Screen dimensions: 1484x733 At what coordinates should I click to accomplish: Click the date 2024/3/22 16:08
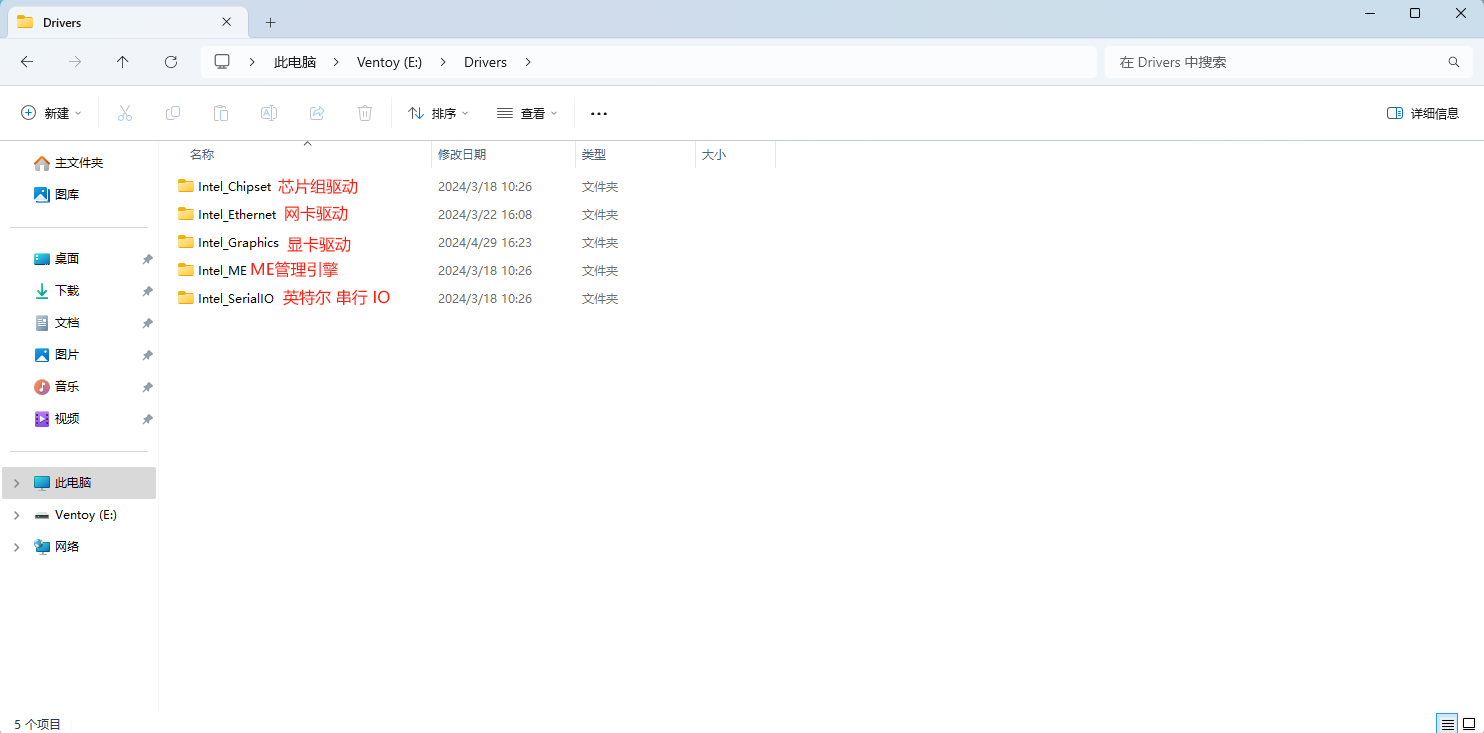click(485, 215)
